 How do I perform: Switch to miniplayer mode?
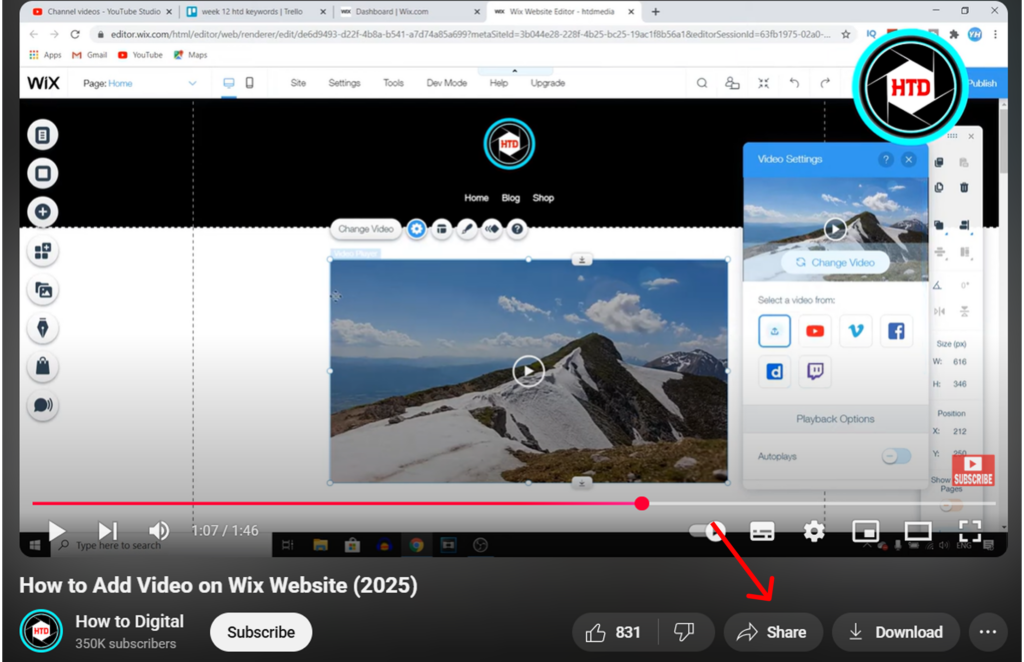(865, 531)
